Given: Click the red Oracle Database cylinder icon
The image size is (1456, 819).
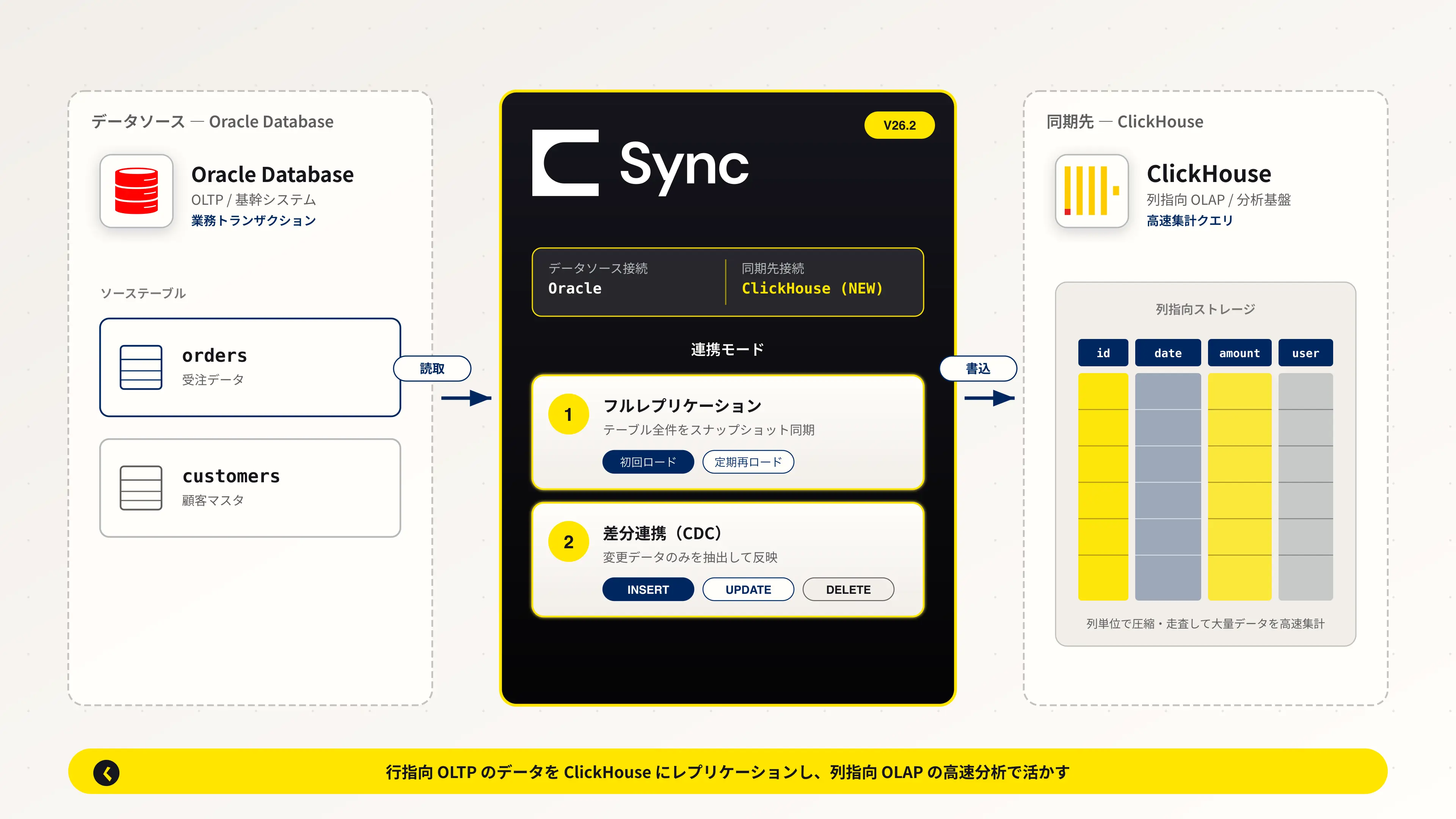Looking at the screenshot, I should tap(136, 191).
